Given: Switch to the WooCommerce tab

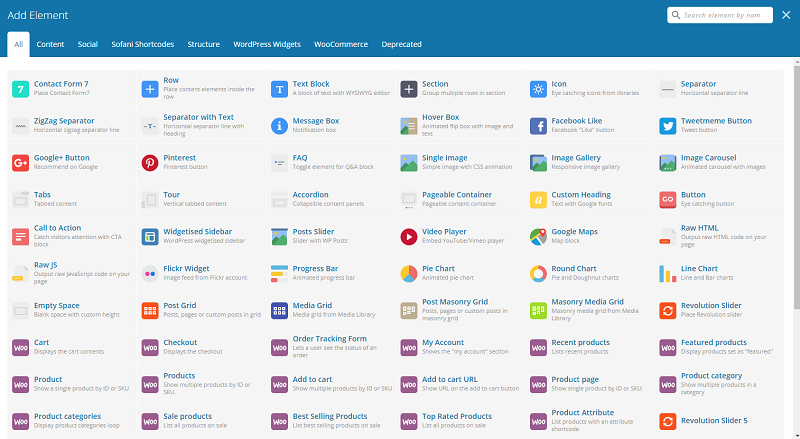Looking at the screenshot, I should pos(341,44).
